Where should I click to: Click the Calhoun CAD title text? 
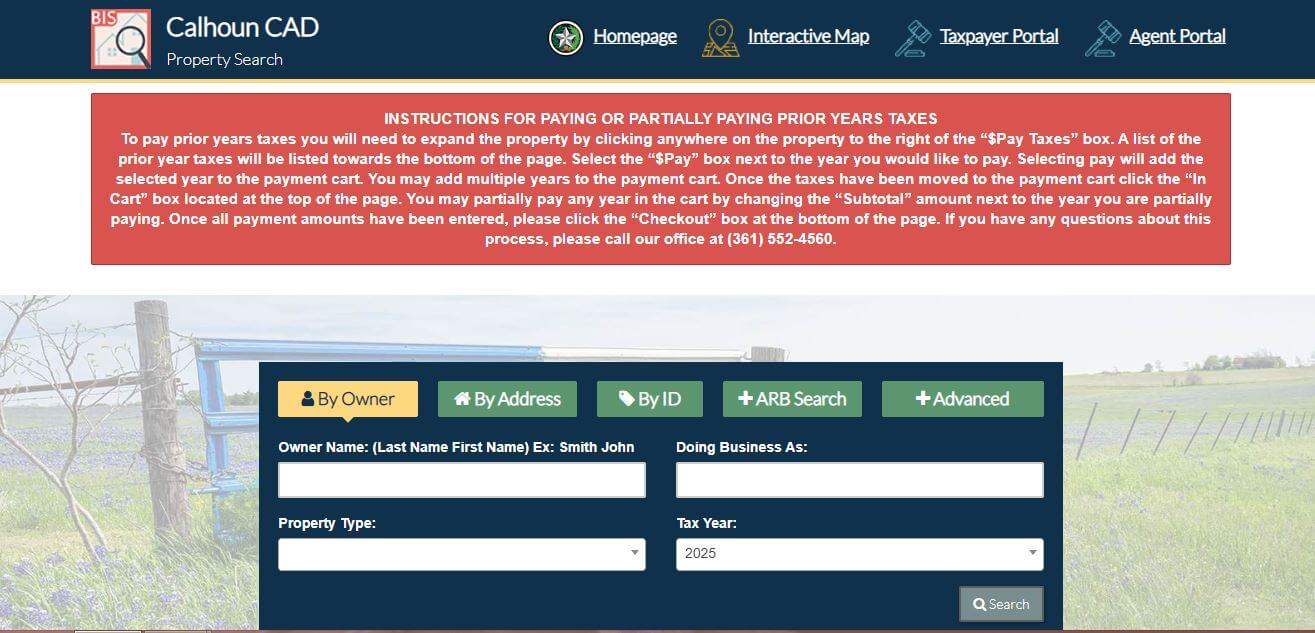point(242,27)
